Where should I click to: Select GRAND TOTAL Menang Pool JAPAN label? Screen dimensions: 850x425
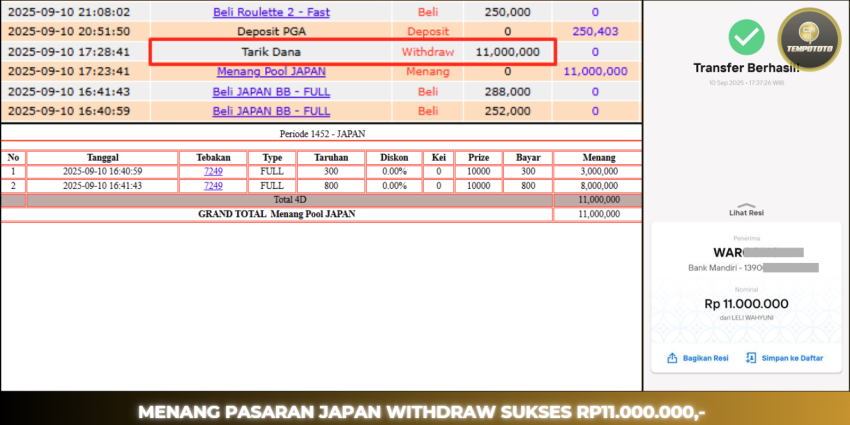pyautogui.click(x=276, y=214)
